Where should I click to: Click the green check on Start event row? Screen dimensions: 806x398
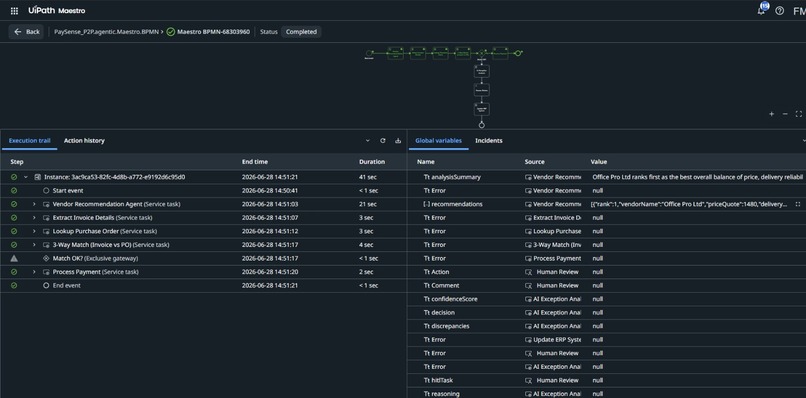14,190
